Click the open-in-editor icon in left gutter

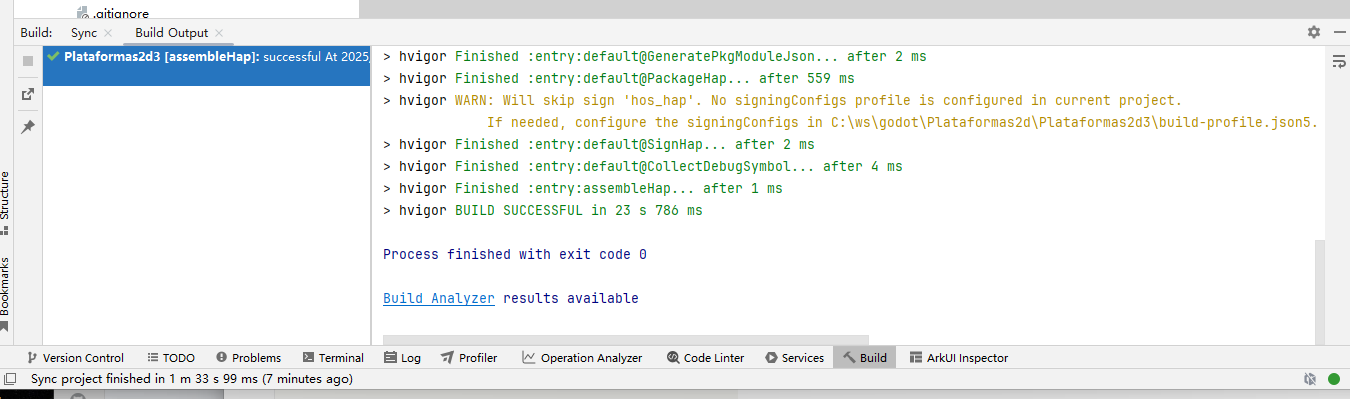coord(28,94)
